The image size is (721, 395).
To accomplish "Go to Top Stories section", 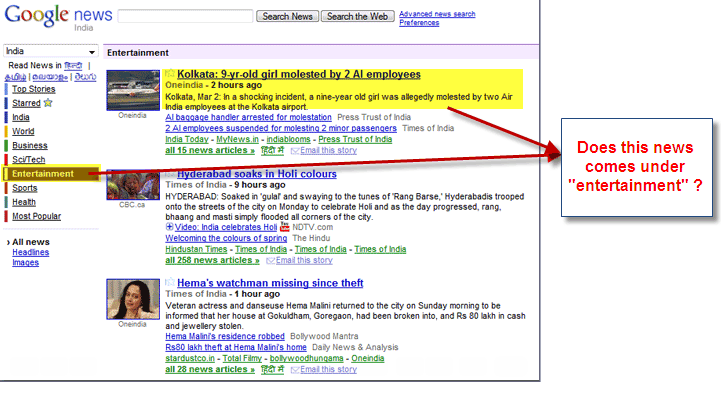I will pos(34,89).
